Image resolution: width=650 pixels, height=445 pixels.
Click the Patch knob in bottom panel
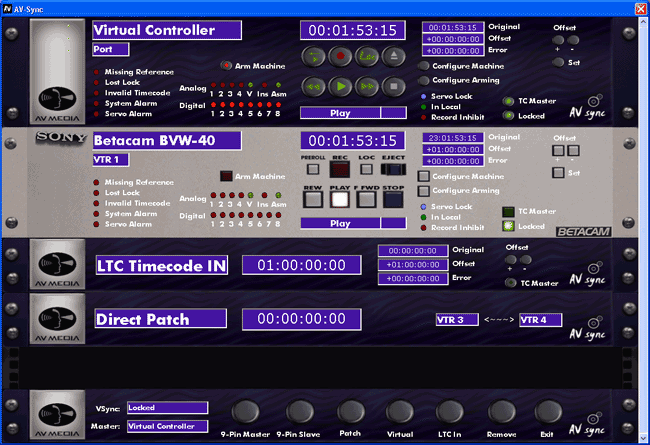pyautogui.click(x=351, y=411)
